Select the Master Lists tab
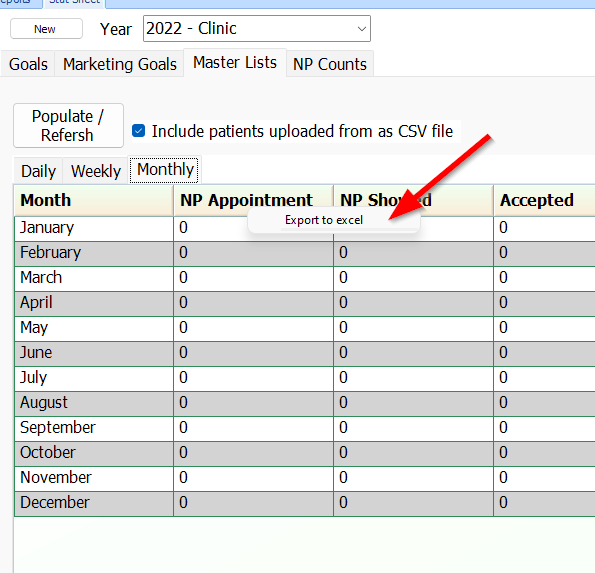The height and width of the screenshot is (573, 595). pyautogui.click(x=235, y=63)
